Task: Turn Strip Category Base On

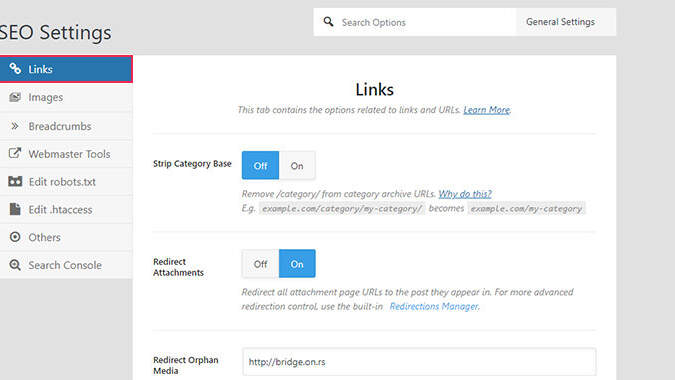Action: tap(297, 165)
